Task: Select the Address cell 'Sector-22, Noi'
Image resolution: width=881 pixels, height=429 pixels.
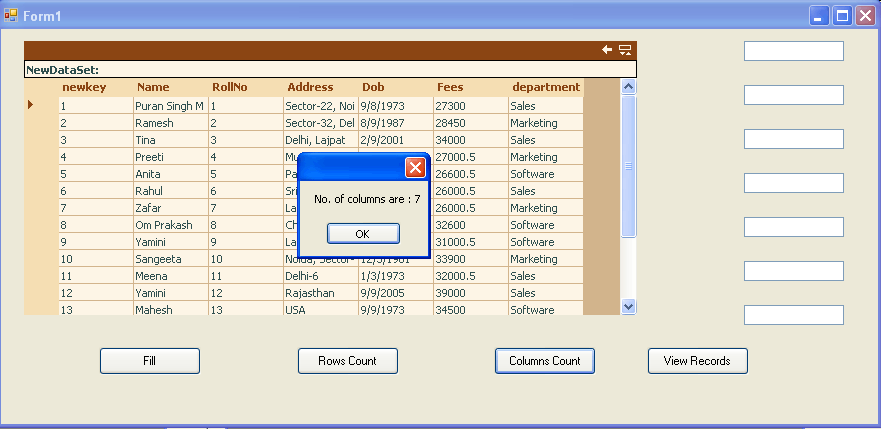Action: 321,106
